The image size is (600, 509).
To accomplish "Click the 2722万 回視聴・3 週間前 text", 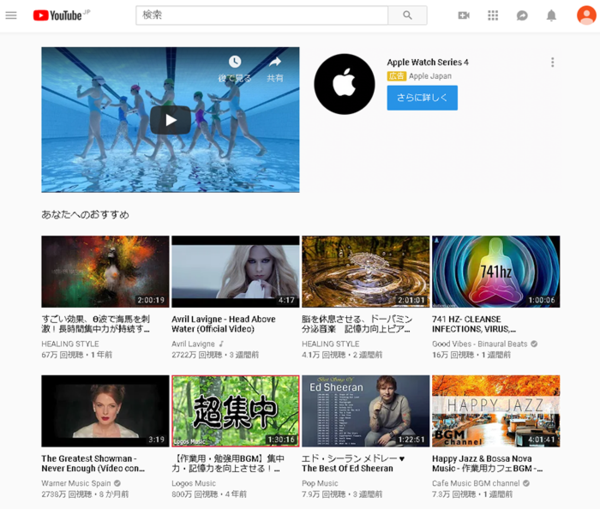I will pyautogui.click(x=215, y=355).
